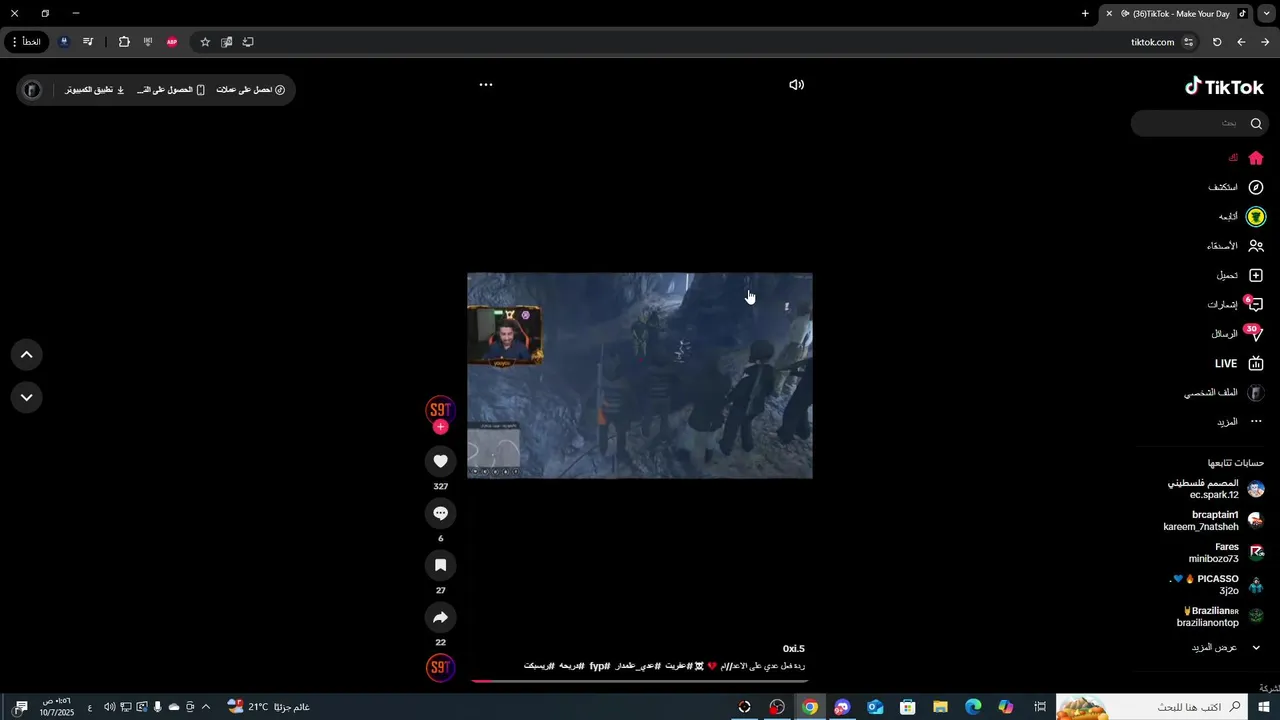This screenshot has width=1280, height=720.
Task: Open followed account kareem_7natsheh
Action: click(1213, 521)
